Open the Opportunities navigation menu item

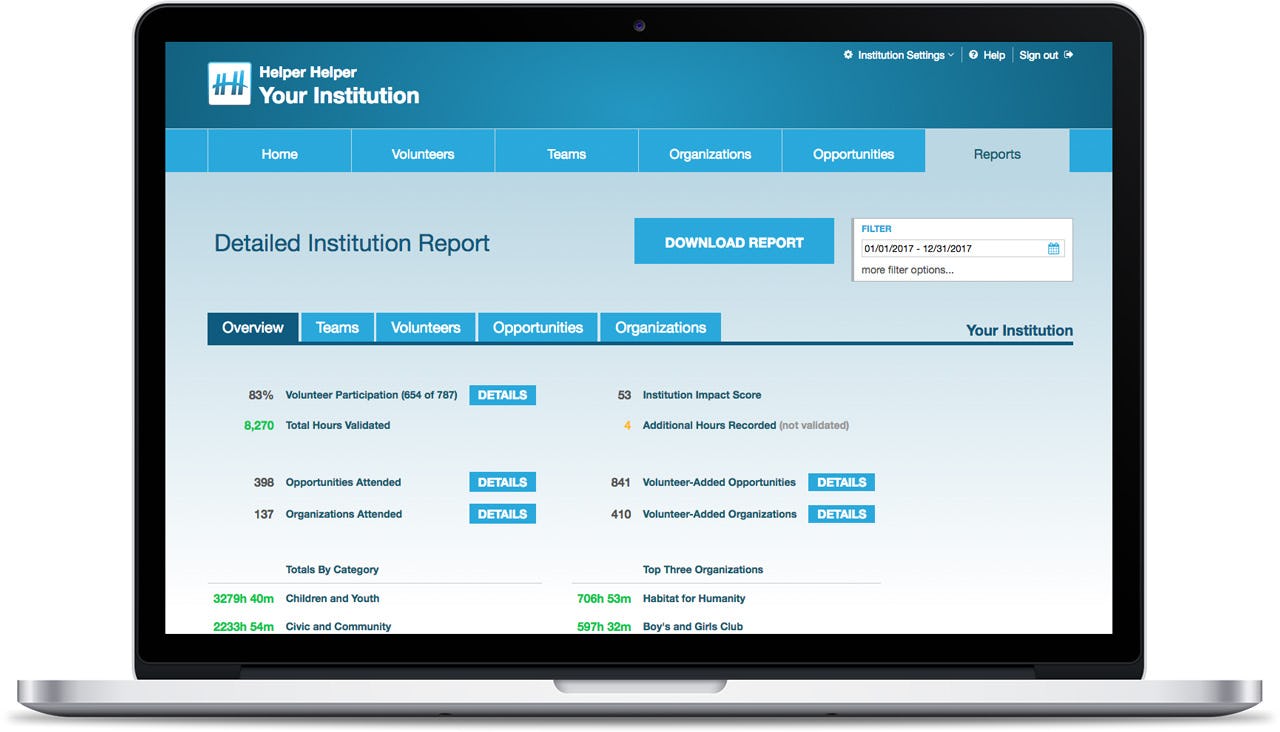click(x=853, y=153)
